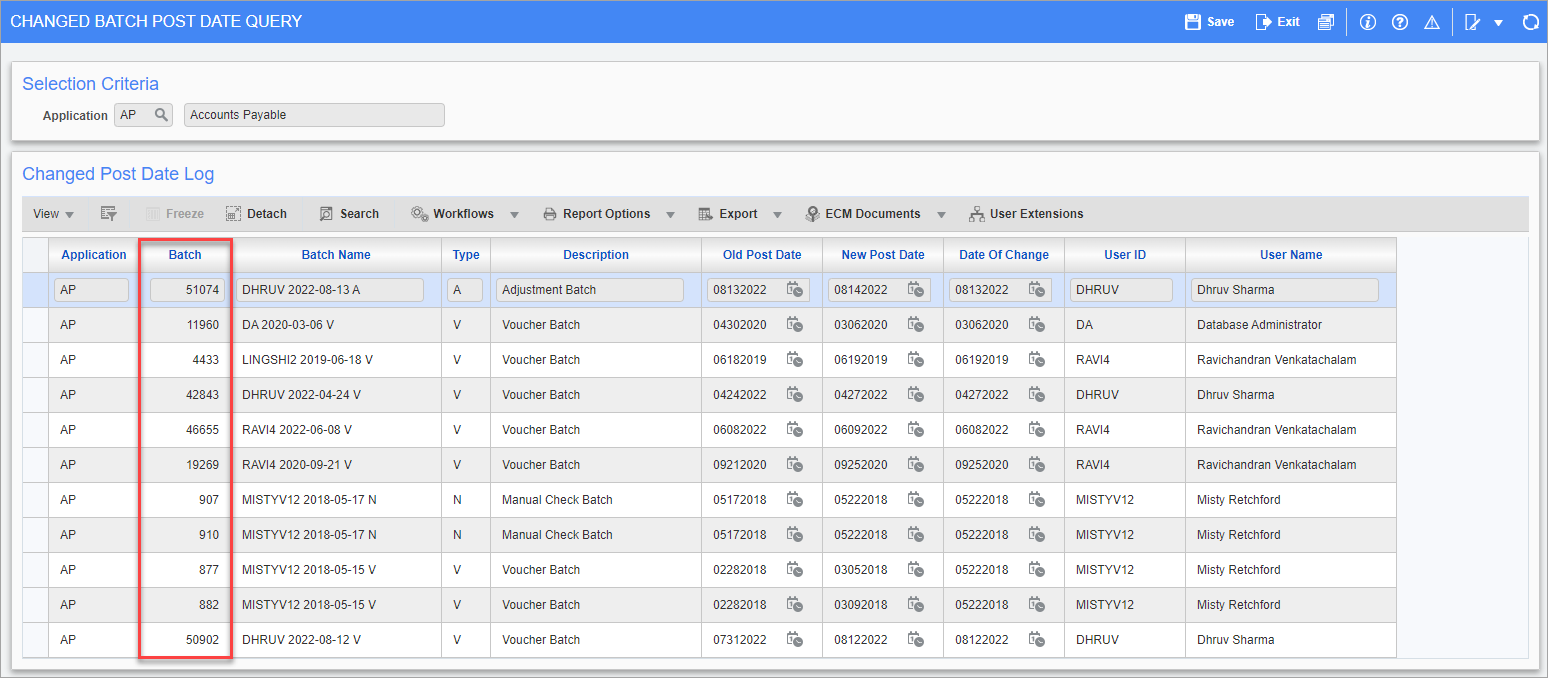Open the View menu in table toolbar
This screenshot has height=678, width=1548.
[53, 214]
